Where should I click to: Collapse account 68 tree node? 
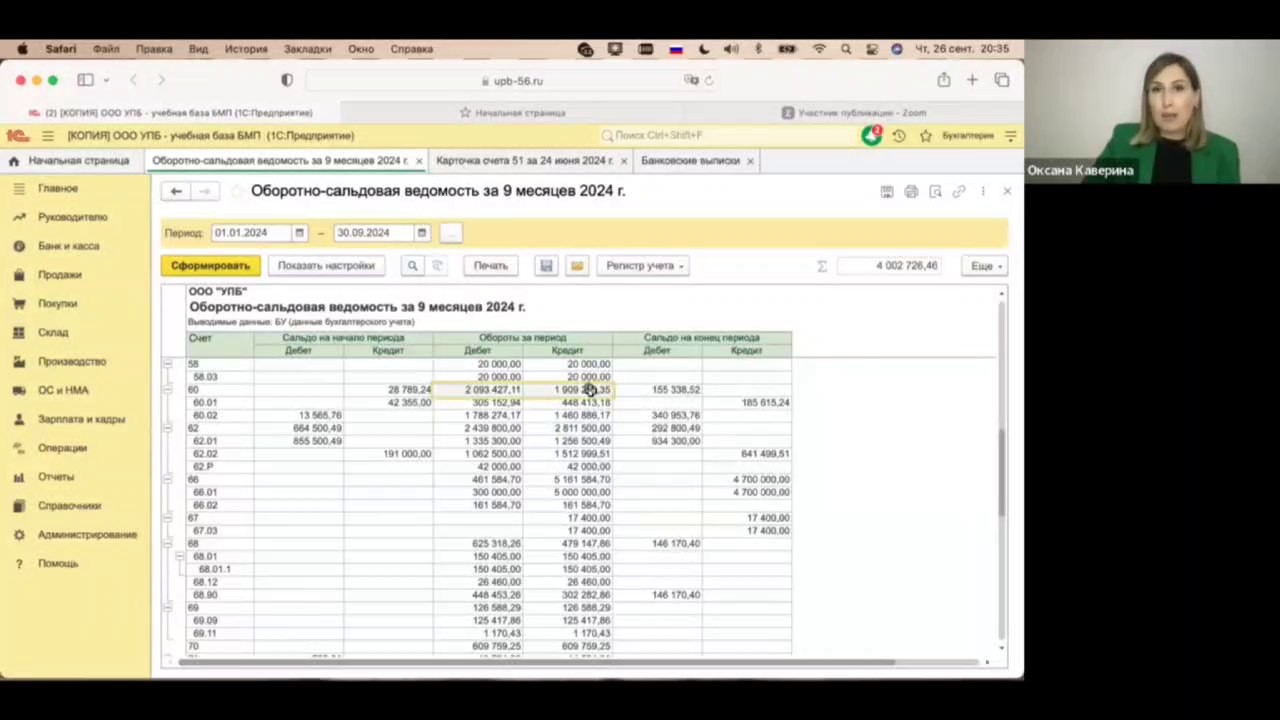(x=167, y=543)
